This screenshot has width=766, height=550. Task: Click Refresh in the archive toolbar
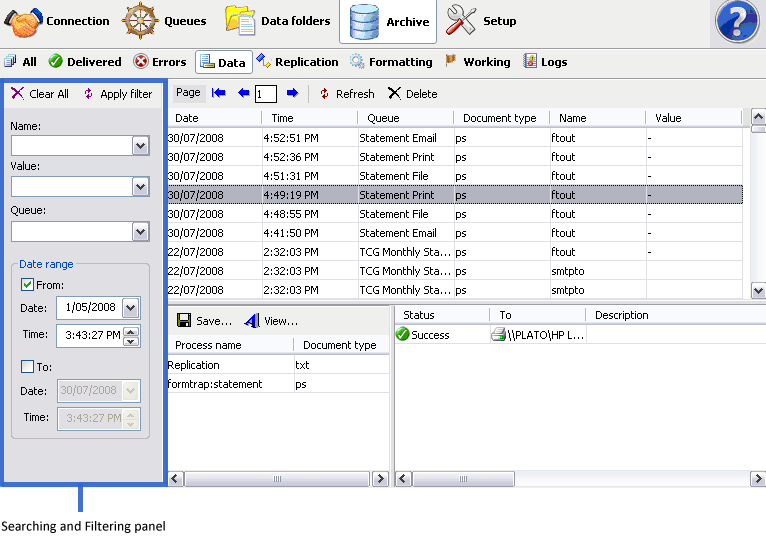346,94
